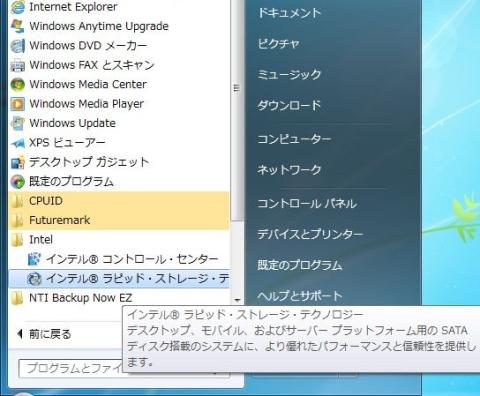Open 既定のプログラム icon in program list
Image resolution: width=480 pixels, height=396 pixels.
[18, 182]
